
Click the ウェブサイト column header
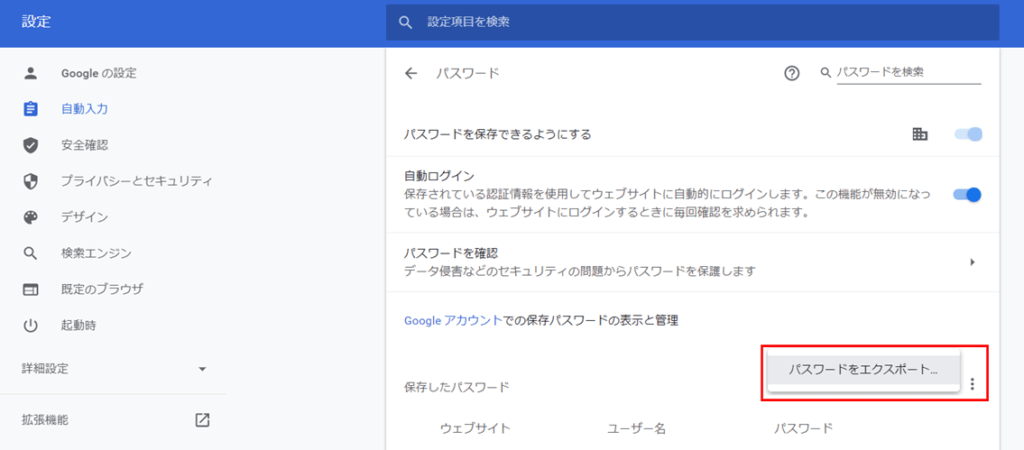click(475, 428)
